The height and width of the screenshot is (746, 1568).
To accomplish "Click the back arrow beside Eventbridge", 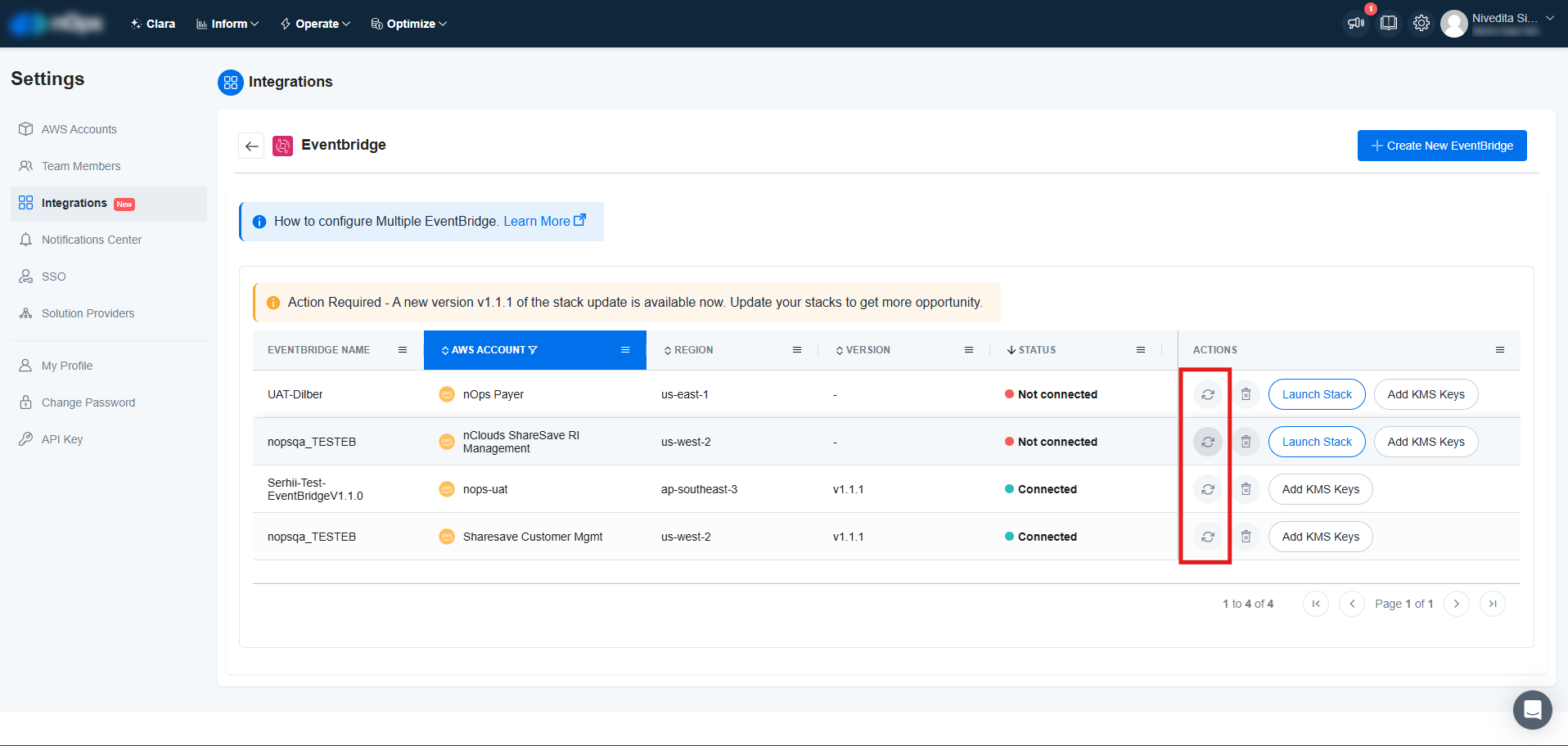I will [x=252, y=146].
